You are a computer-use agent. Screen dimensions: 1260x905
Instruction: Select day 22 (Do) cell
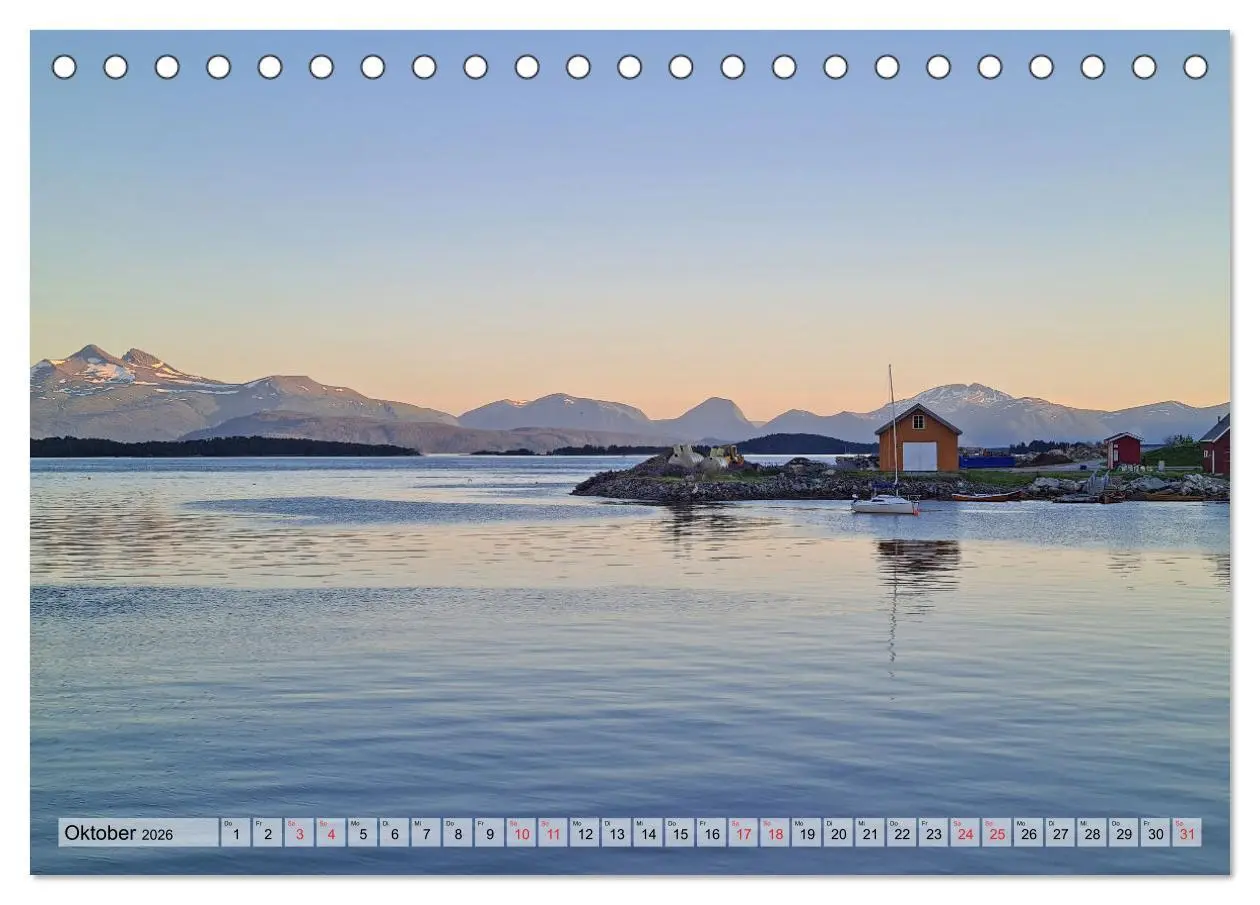(902, 833)
